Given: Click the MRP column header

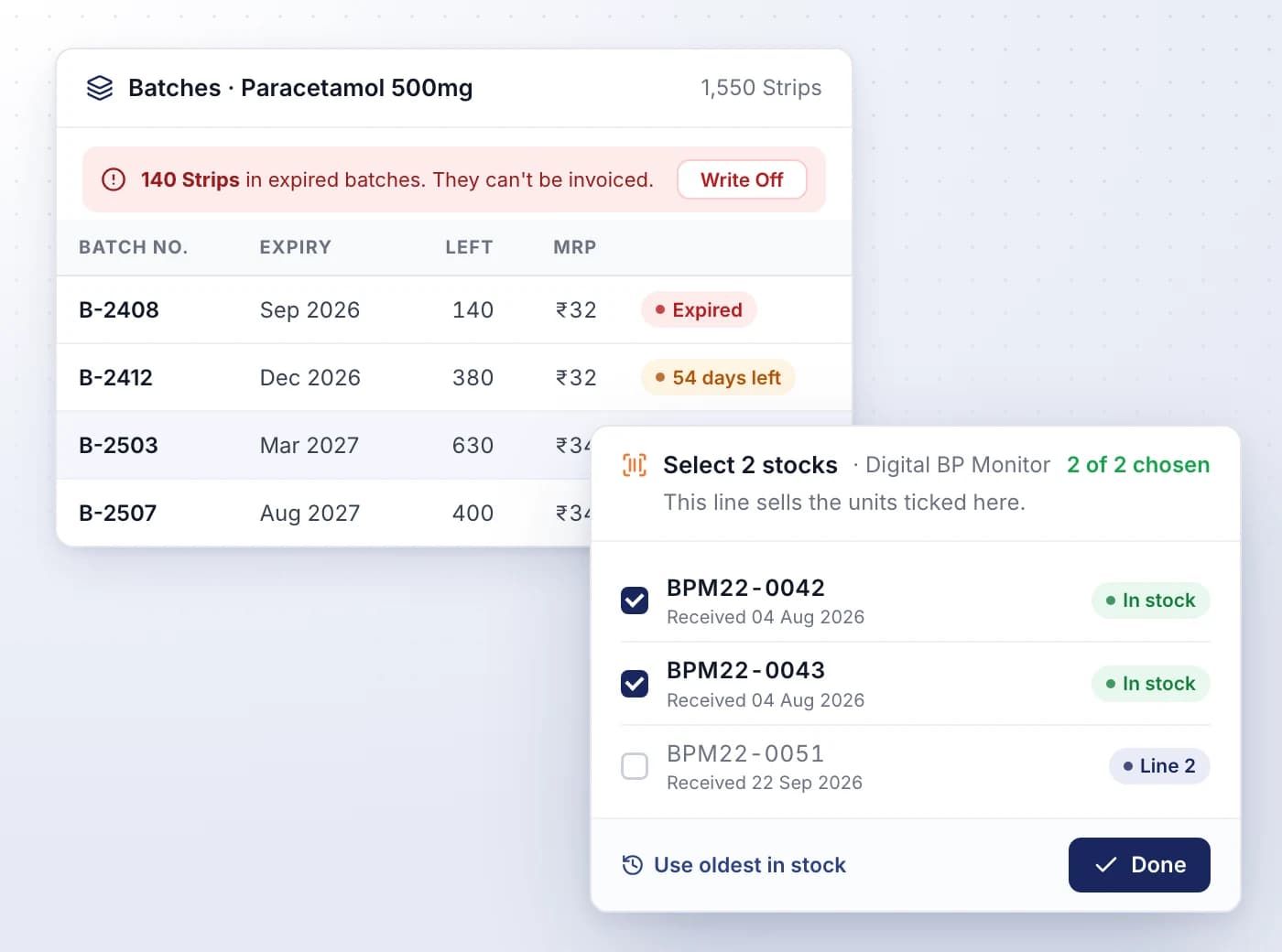Looking at the screenshot, I should 575,247.
